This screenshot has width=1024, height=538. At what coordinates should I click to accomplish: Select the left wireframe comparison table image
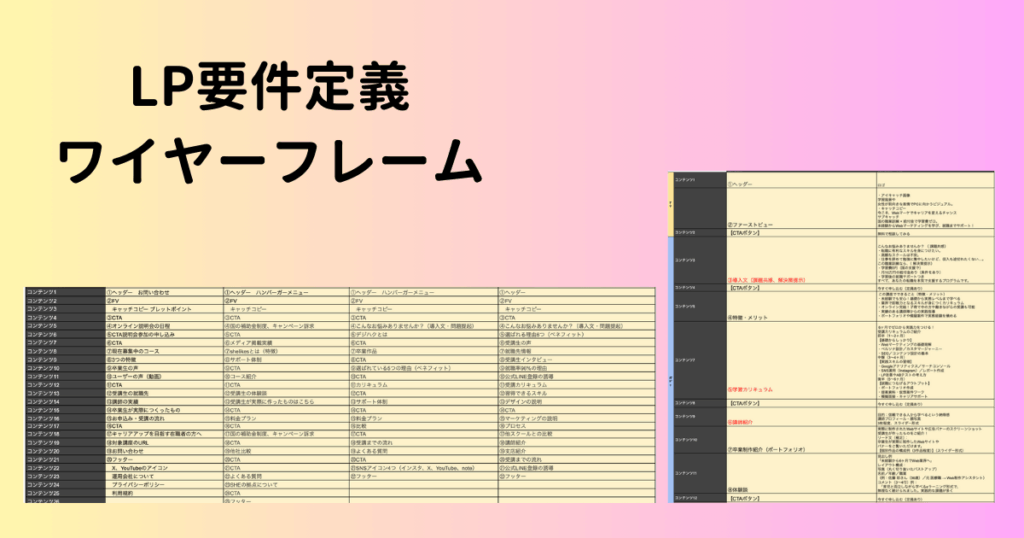340,395
